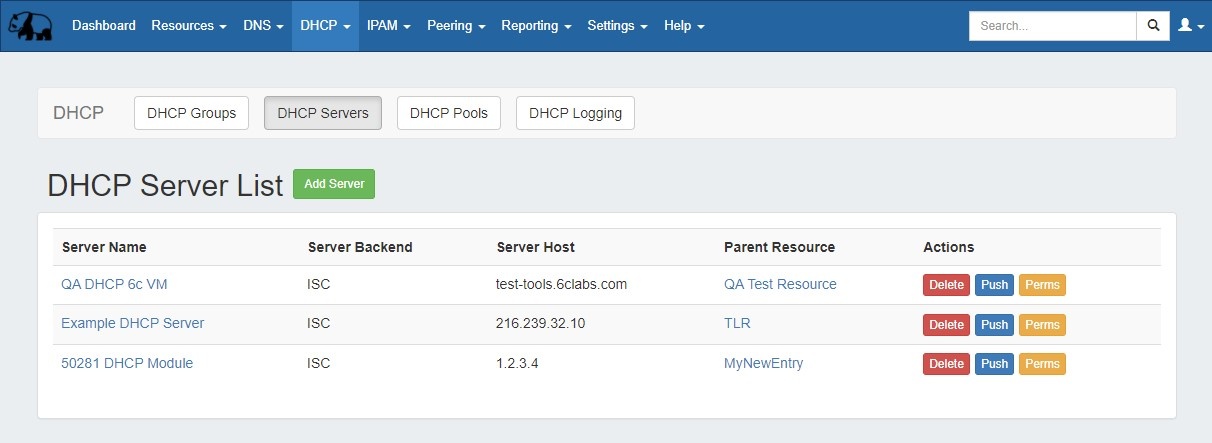The image size is (1212, 443).
Task: Click the search magnifier icon
Action: click(x=1153, y=26)
